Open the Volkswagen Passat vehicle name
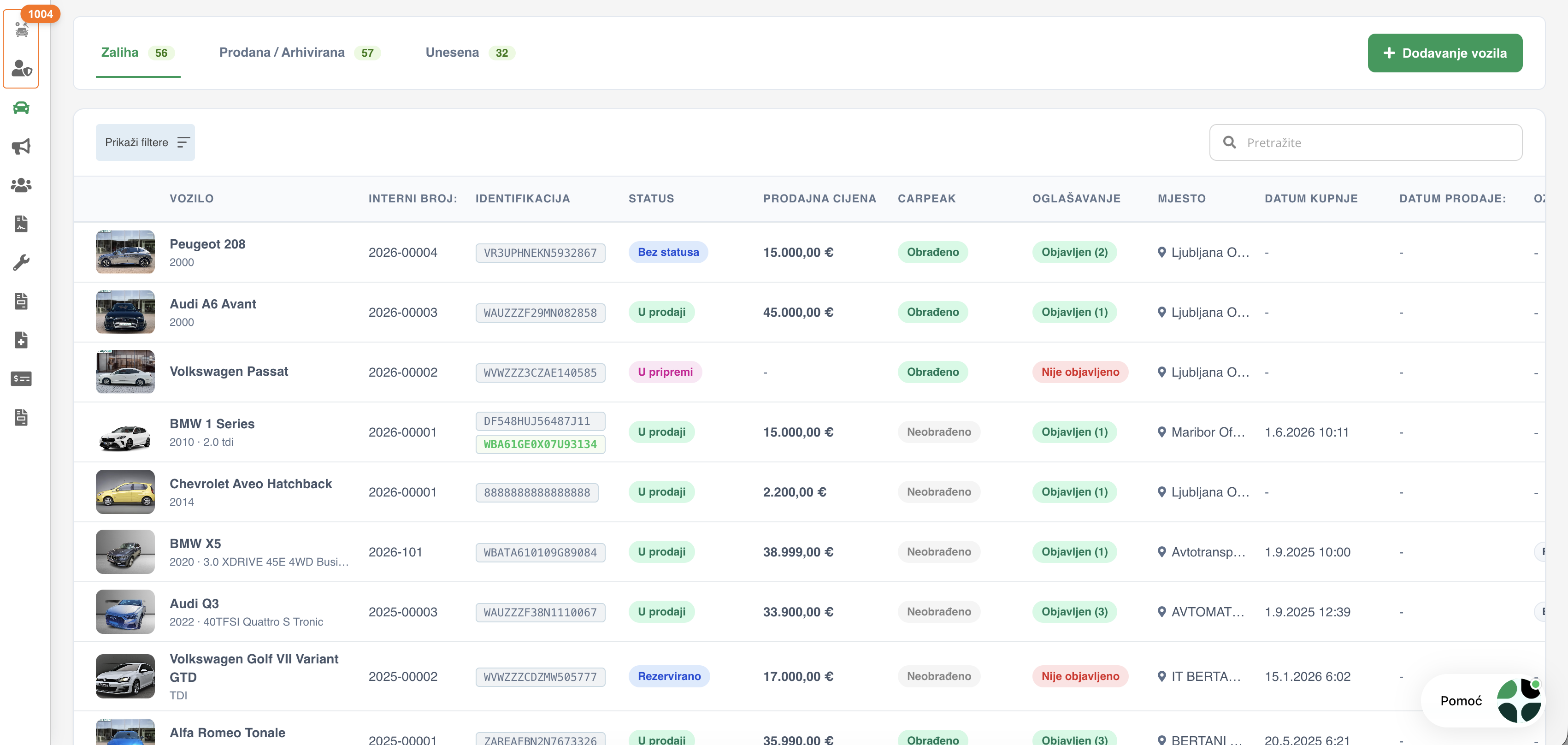The image size is (1568, 745). (228, 371)
